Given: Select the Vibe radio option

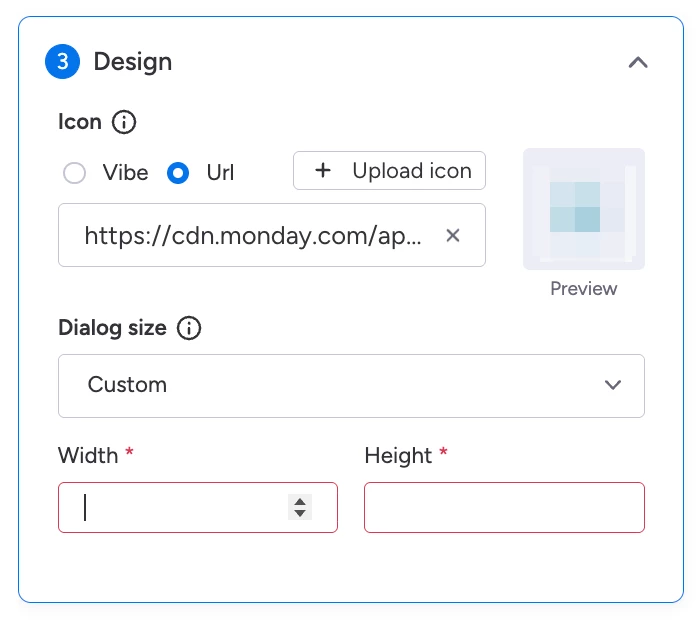Looking at the screenshot, I should pos(74,173).
